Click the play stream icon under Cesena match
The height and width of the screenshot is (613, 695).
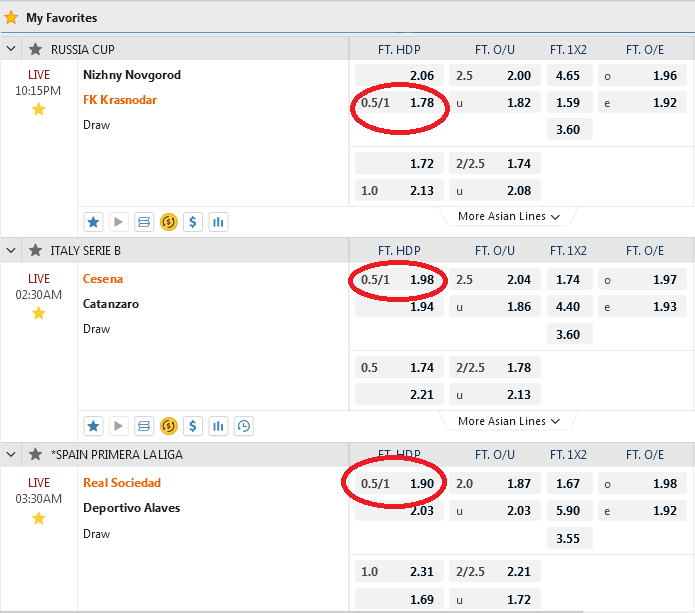118,427
